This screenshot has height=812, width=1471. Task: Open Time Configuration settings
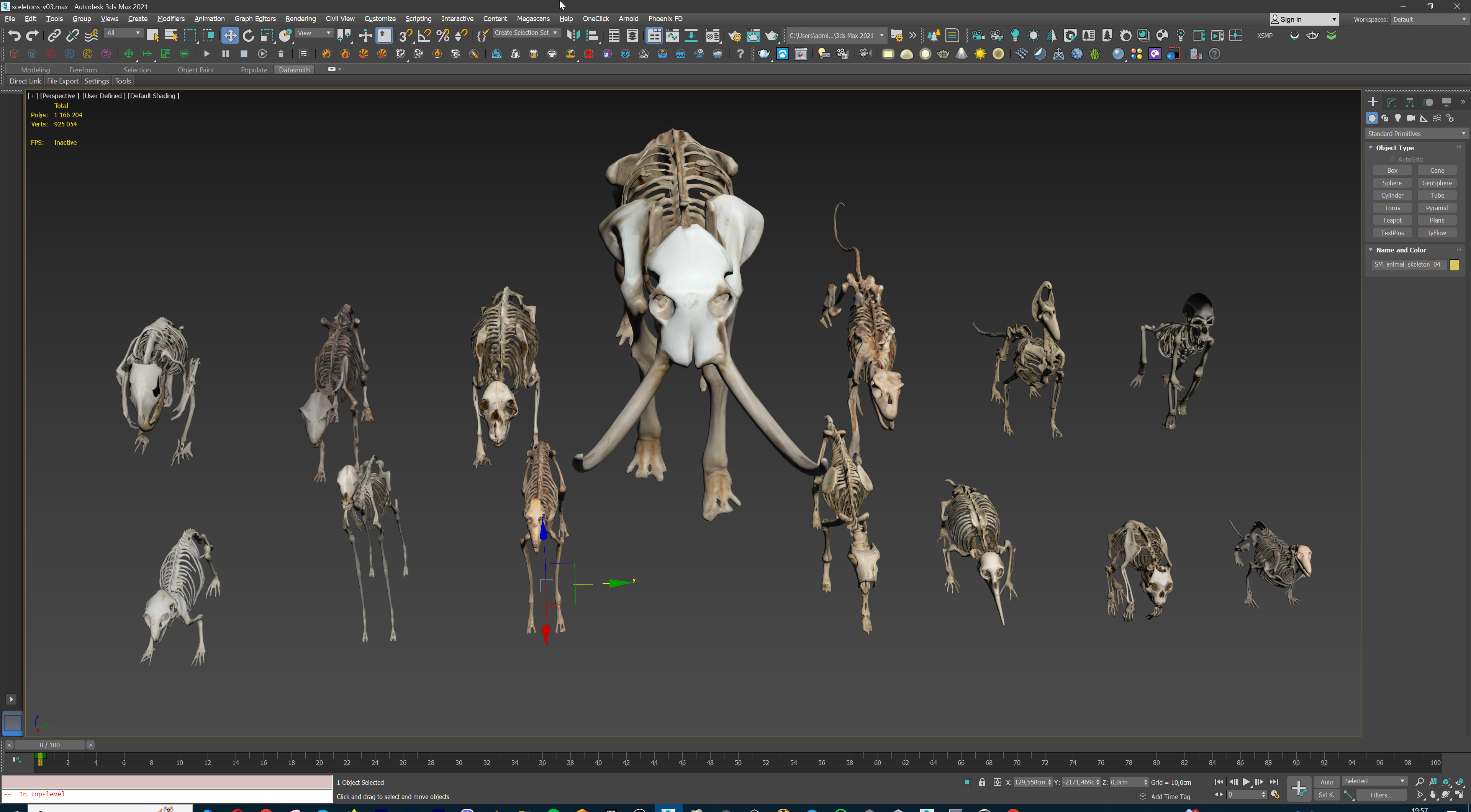click(1275, 795)
